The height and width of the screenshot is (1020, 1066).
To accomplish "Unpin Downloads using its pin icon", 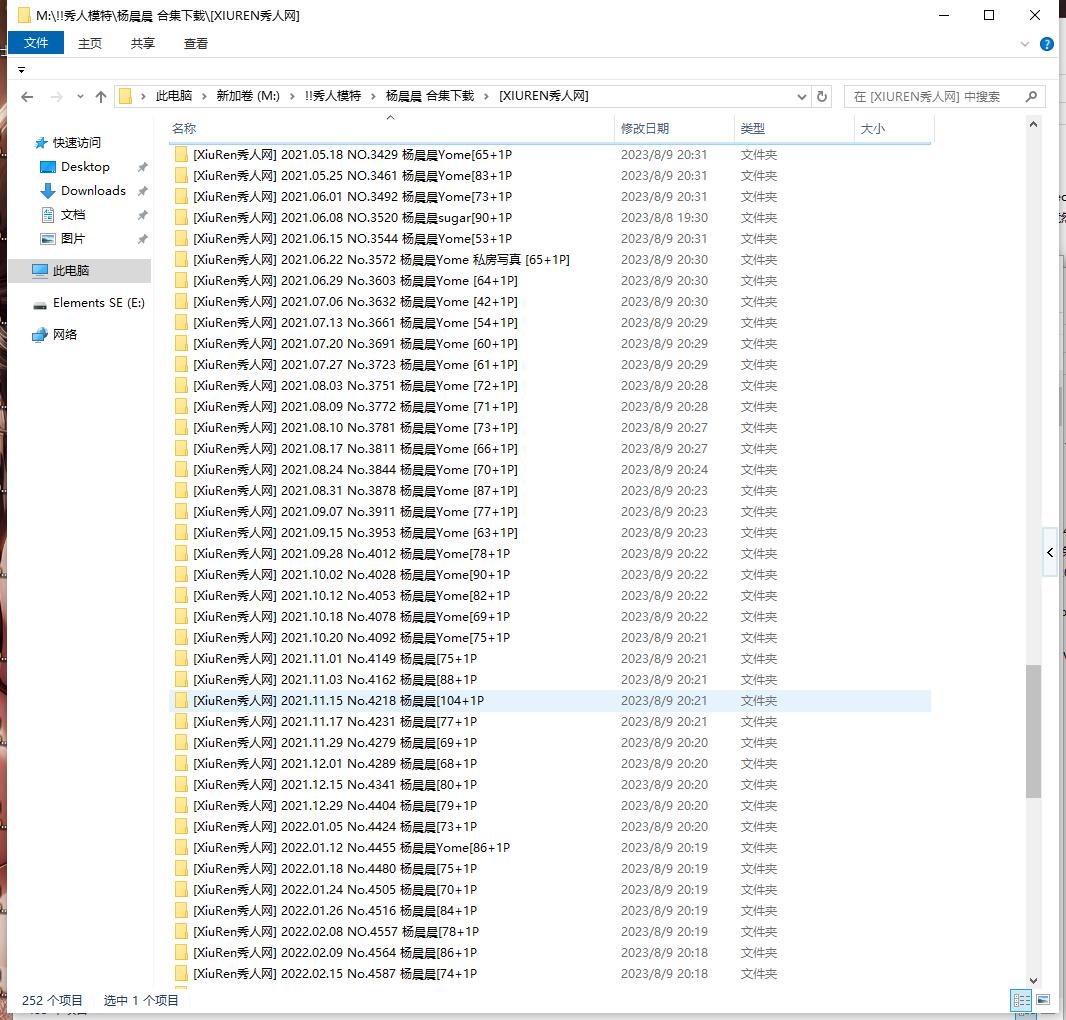I will click(x=142, y=191).
